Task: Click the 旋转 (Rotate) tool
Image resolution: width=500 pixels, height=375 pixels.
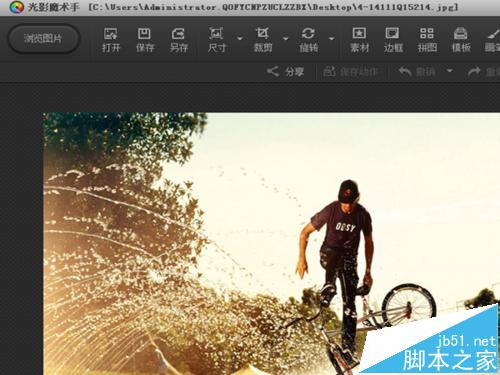Action: [308, 40]
